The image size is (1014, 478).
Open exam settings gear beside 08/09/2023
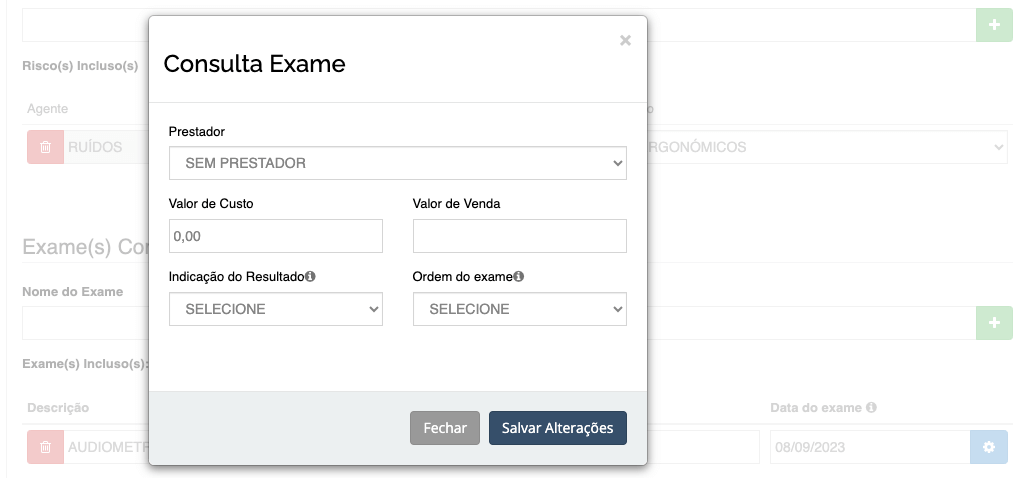989,447
